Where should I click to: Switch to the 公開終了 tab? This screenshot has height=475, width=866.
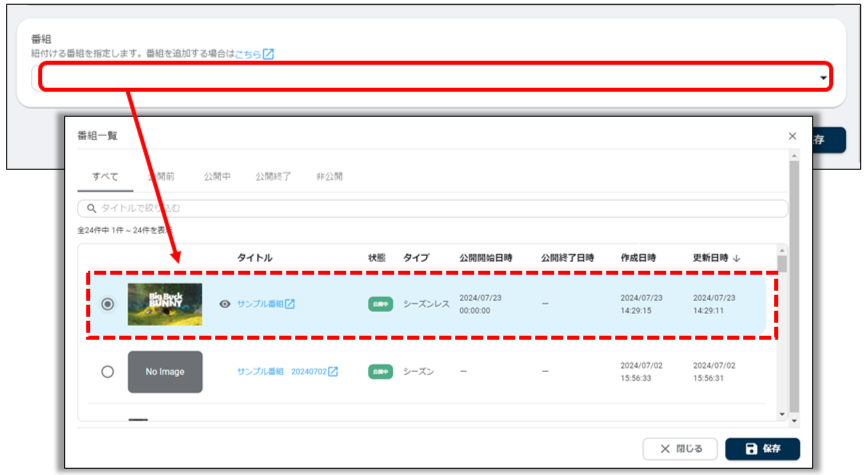pyautogui.click(x=273, y=176)
